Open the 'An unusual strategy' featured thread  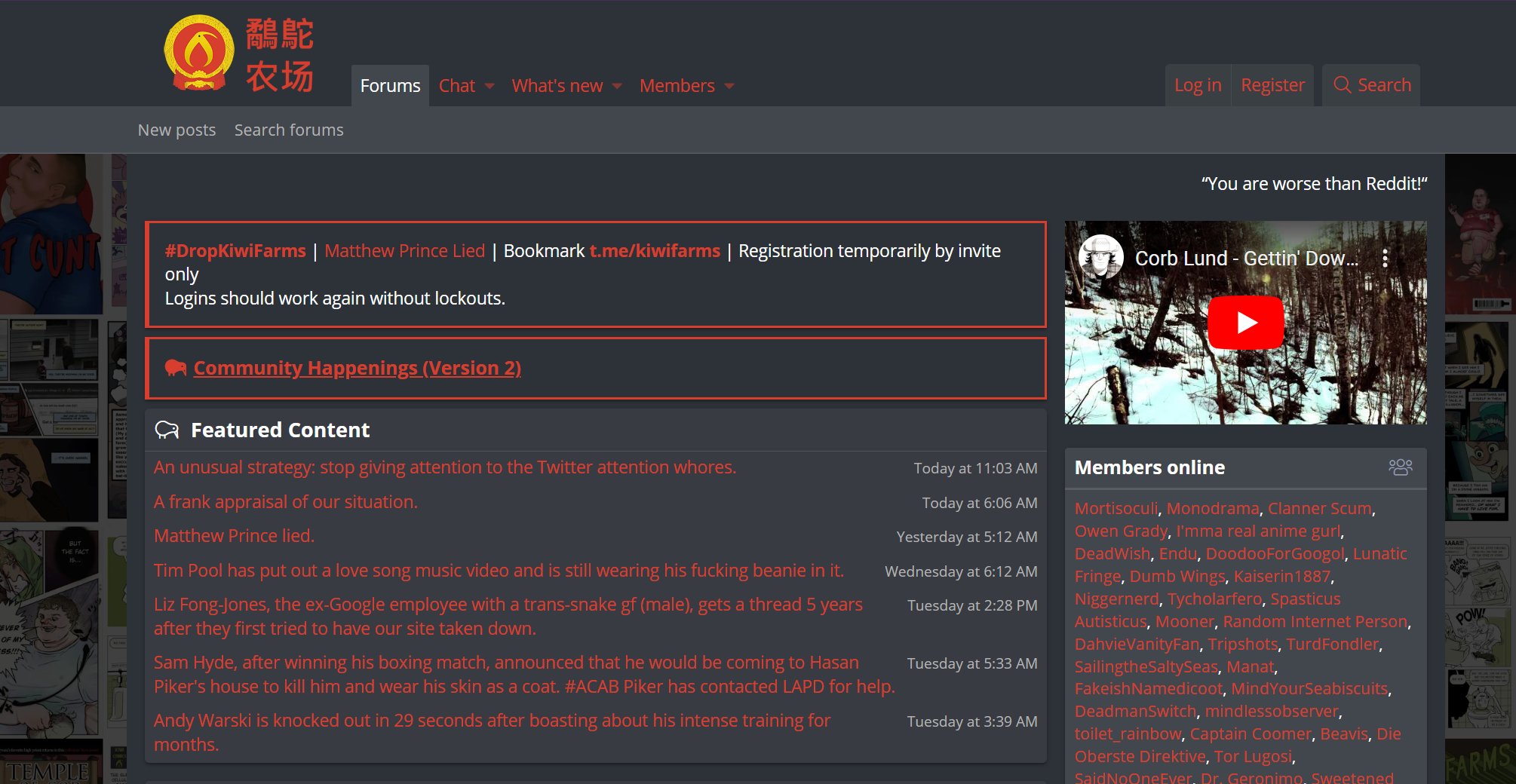445,467
